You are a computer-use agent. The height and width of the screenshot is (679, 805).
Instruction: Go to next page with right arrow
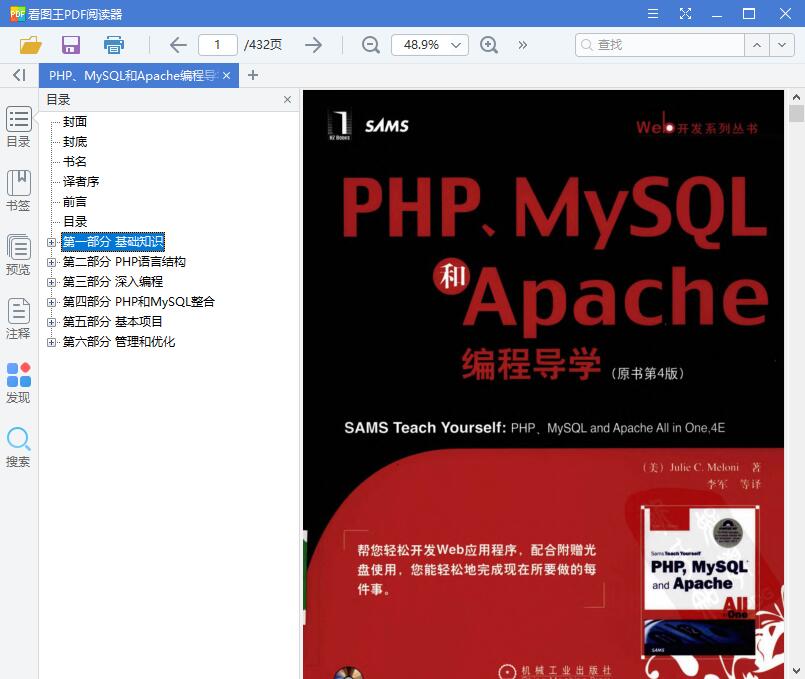311,45
